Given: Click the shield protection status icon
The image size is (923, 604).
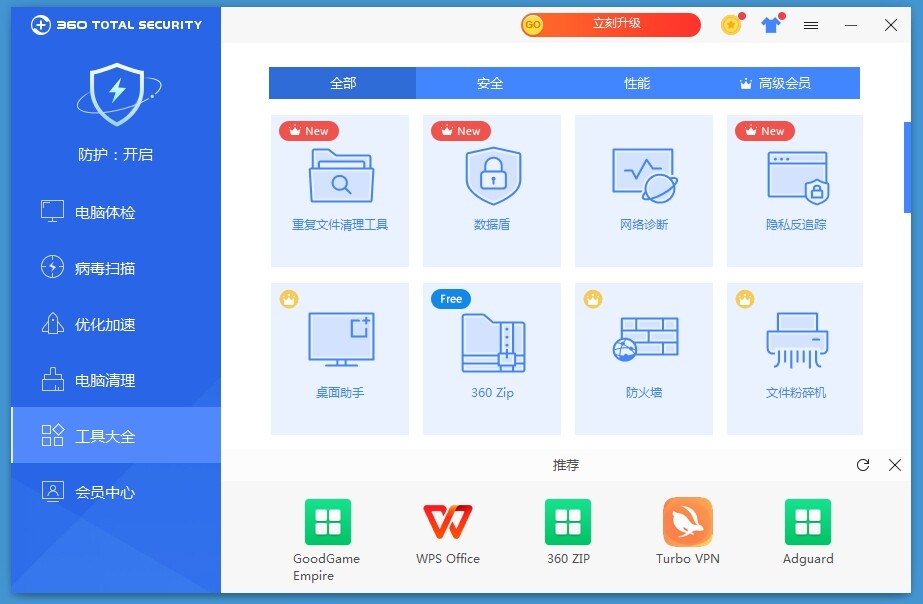Looking at the screenshot, I should [x=116, y=94].
